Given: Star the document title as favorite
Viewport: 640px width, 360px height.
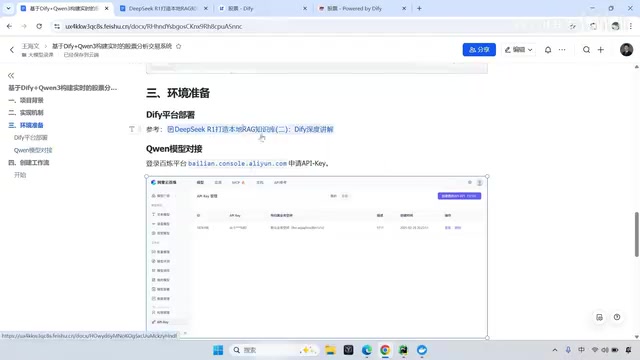Looking at the screenshot, I should (x=178, y=46).
